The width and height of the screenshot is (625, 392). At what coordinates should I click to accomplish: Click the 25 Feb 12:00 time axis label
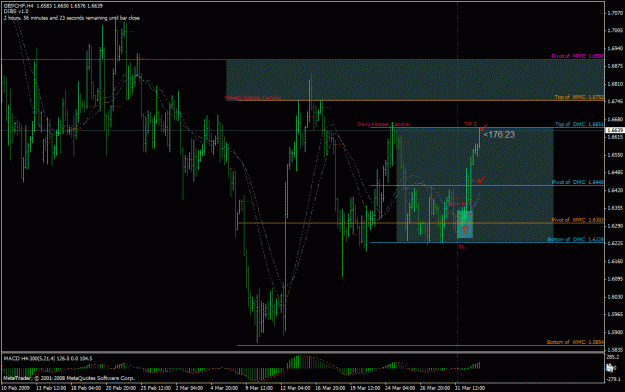[156, 388]
